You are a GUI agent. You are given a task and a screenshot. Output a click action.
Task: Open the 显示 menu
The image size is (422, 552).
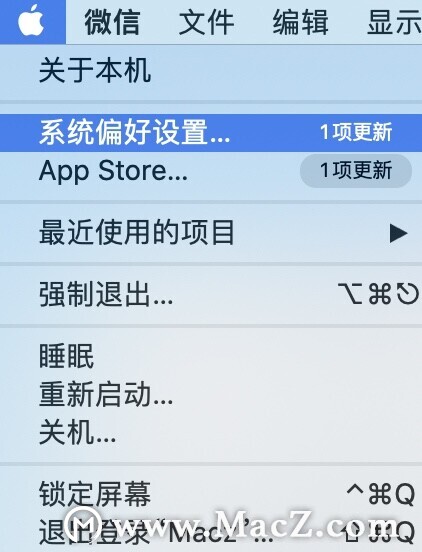pos(394,22)
